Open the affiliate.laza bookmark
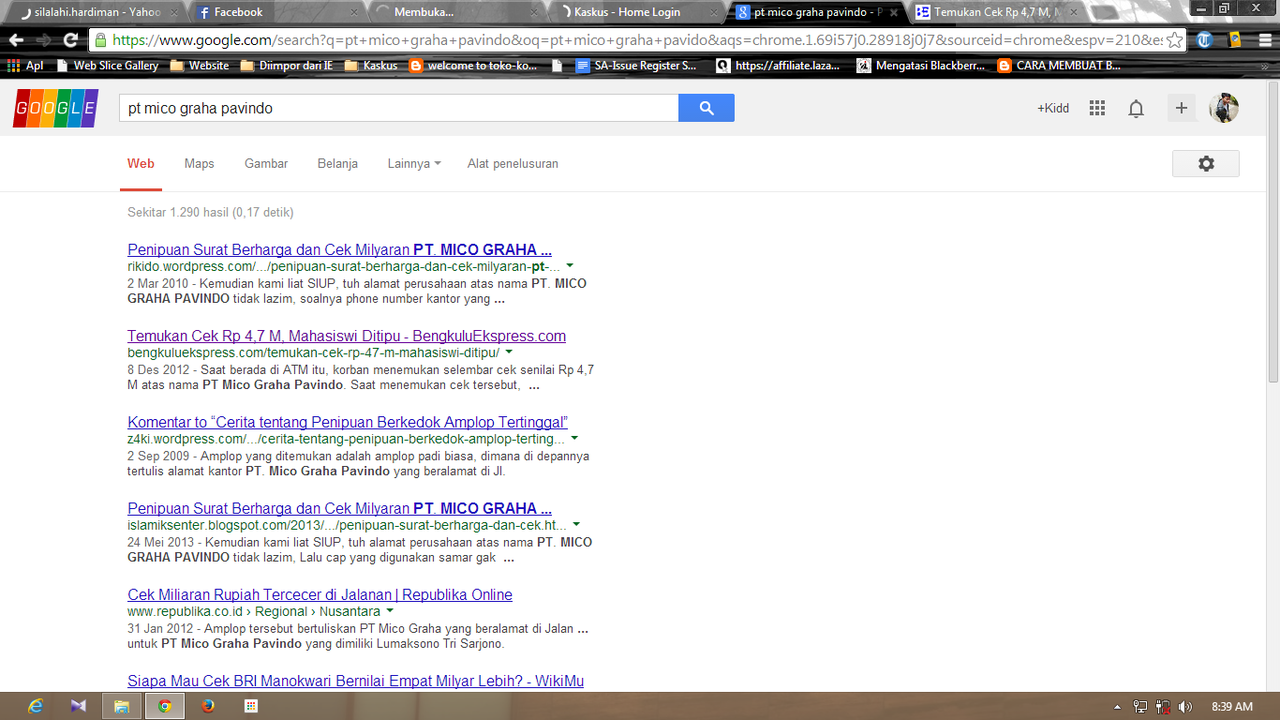Viewport: 1280px width, 720px height. pyautogui.click(x=778, y=66)
